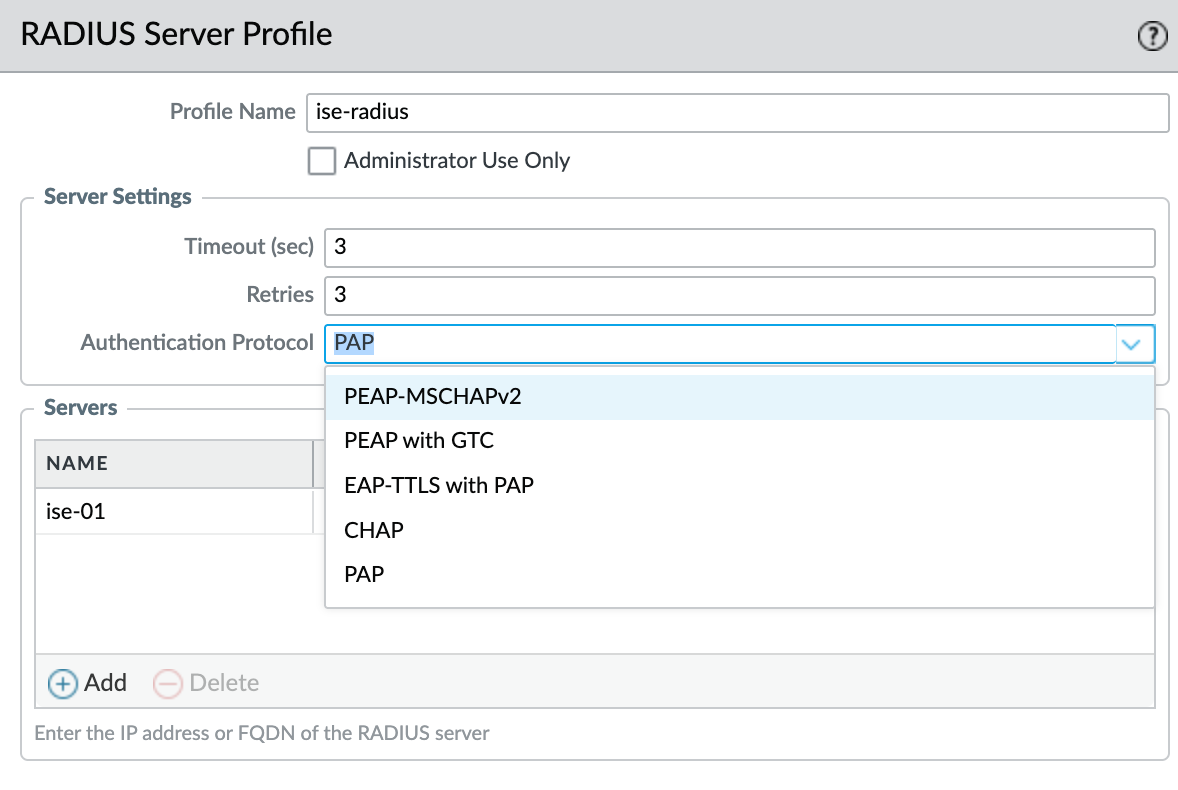Collapse the Authentication Protocol dropdown arrow
Image resolution: width=1178 pixels, height=790 pixels.
[x=1134, y=343]
